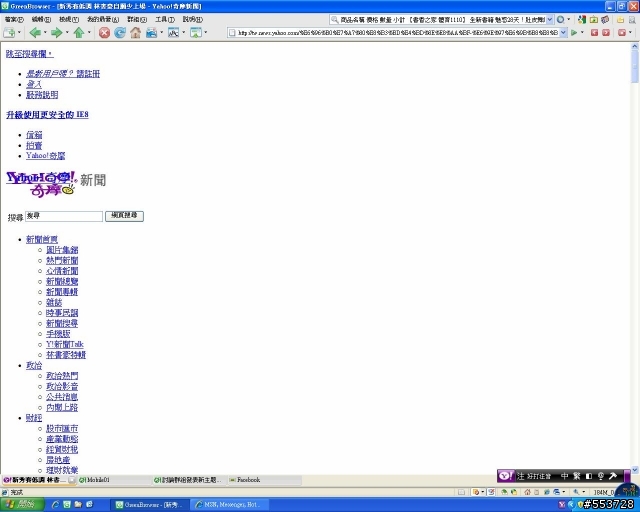Viewport: 640px width, 512px height.
Task: Click the GreenBrowser taskbar button
Action: click(151, 505)
